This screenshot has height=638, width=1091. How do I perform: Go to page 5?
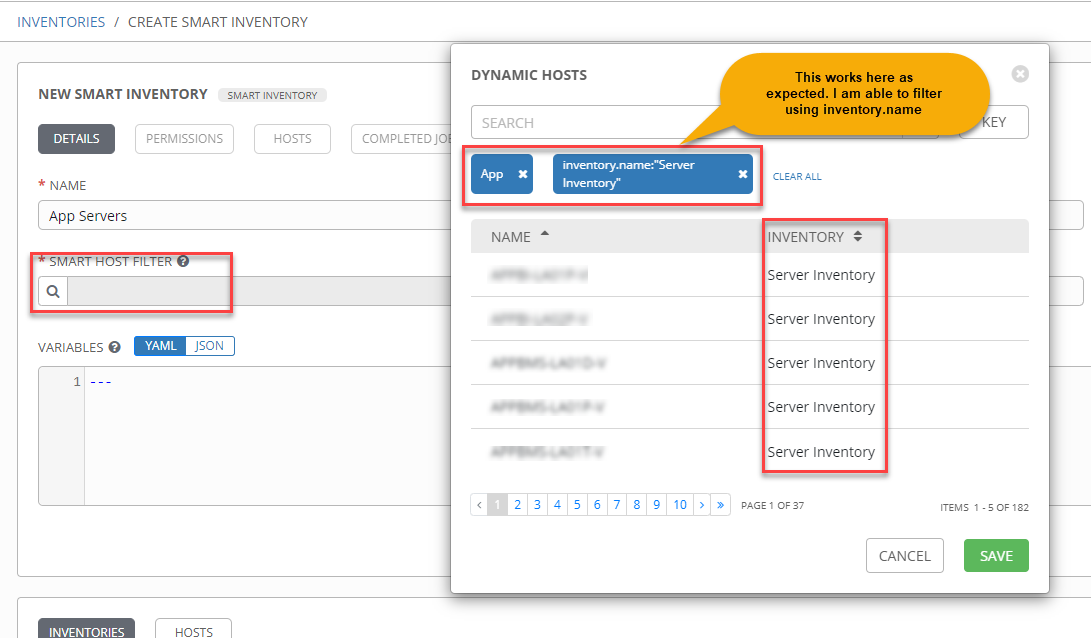click(x=577, y=504)
